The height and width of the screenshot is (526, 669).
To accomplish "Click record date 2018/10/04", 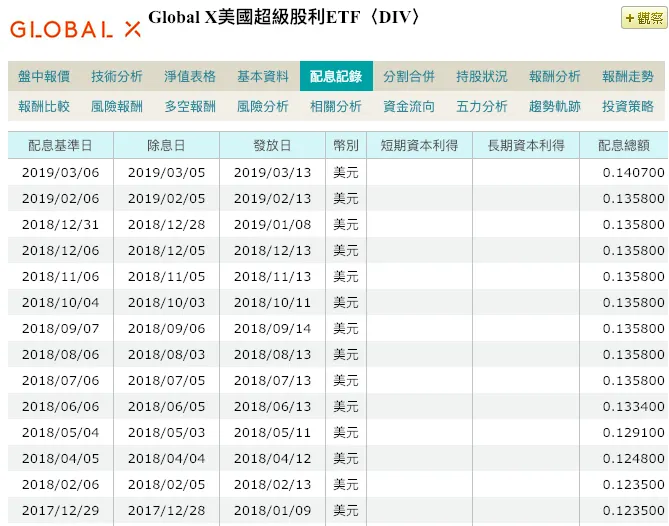I will point(61,303).
